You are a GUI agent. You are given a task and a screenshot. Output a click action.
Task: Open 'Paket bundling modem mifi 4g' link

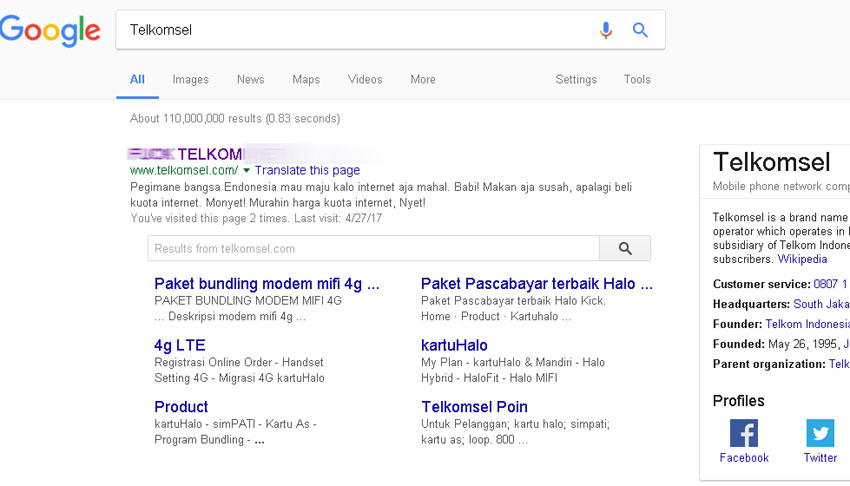267,284
